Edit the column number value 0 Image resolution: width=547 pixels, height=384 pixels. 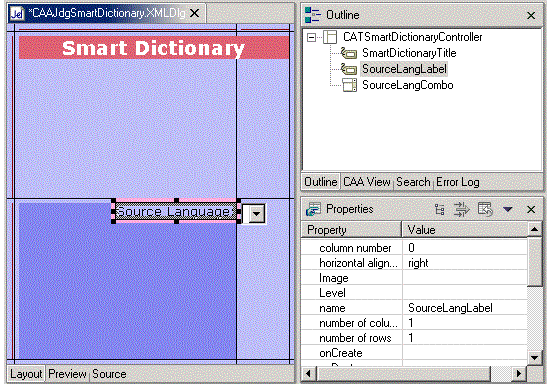click(465, 248)
